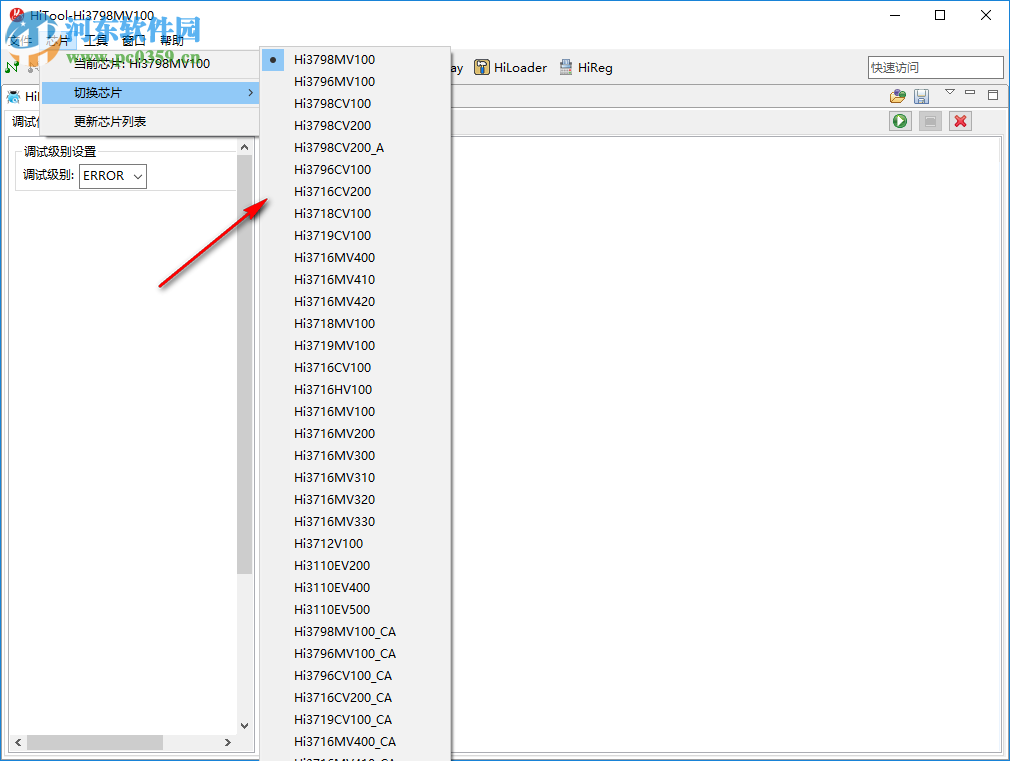The width and height of the screenshot is (1010, 761).
Task: Select the debug view tab with bug icon
Action: [x=23, y=97]
